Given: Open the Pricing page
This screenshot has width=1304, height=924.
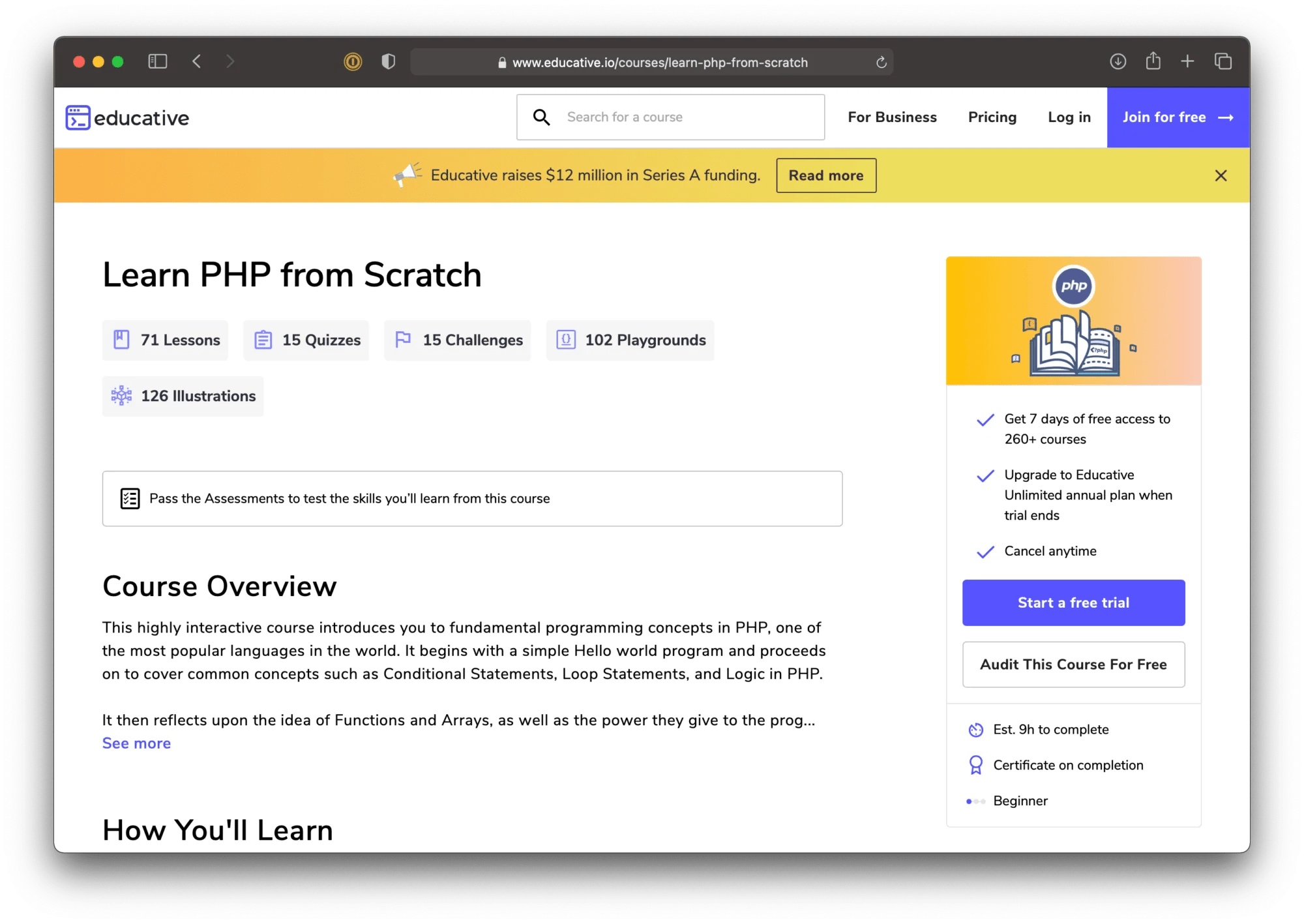Looking at the screenshot, I should tap(992, 117).
